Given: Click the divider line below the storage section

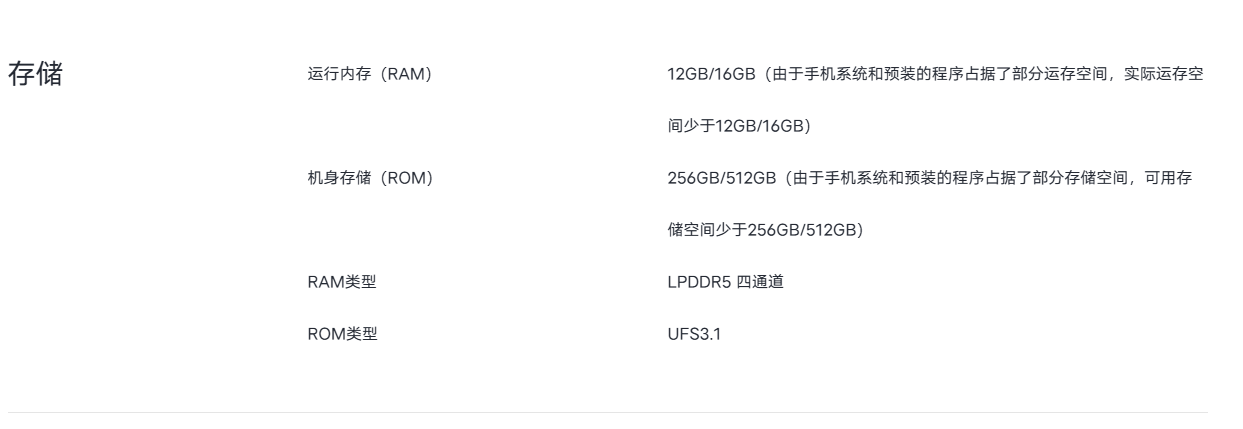Looking at the screenshot, I should (608, 413).
